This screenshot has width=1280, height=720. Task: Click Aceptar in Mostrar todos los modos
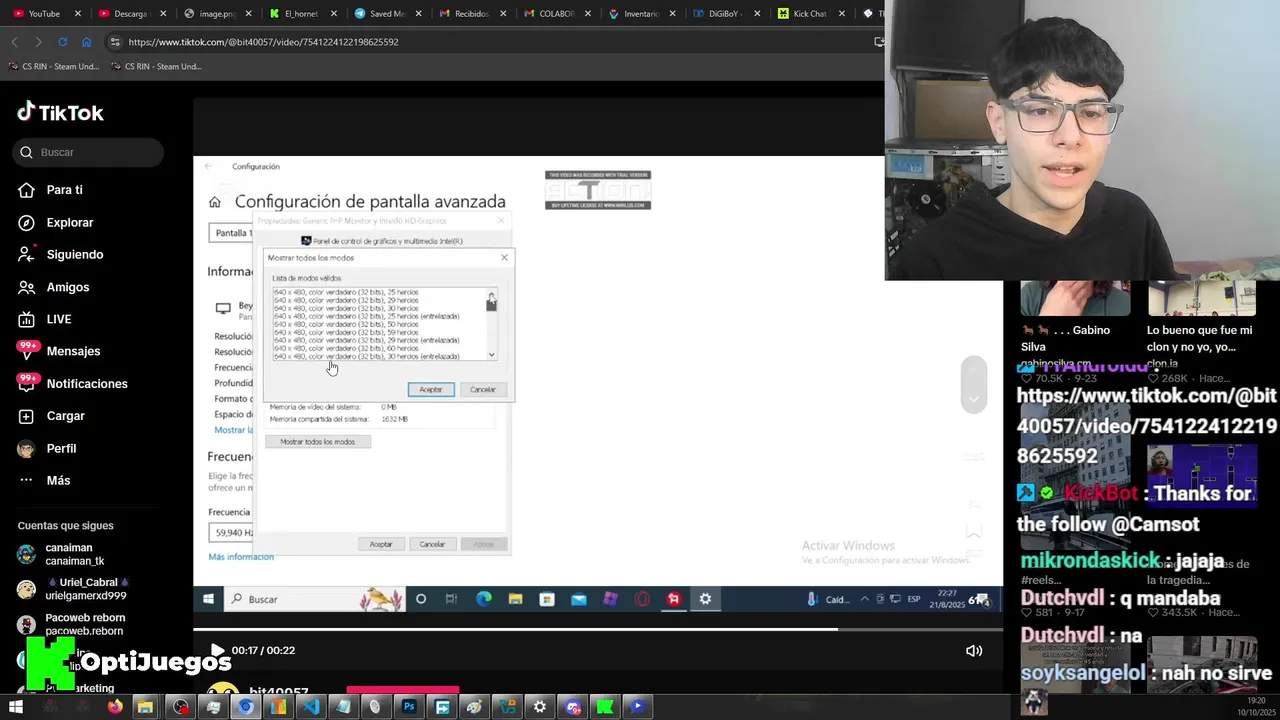[431, 389]
